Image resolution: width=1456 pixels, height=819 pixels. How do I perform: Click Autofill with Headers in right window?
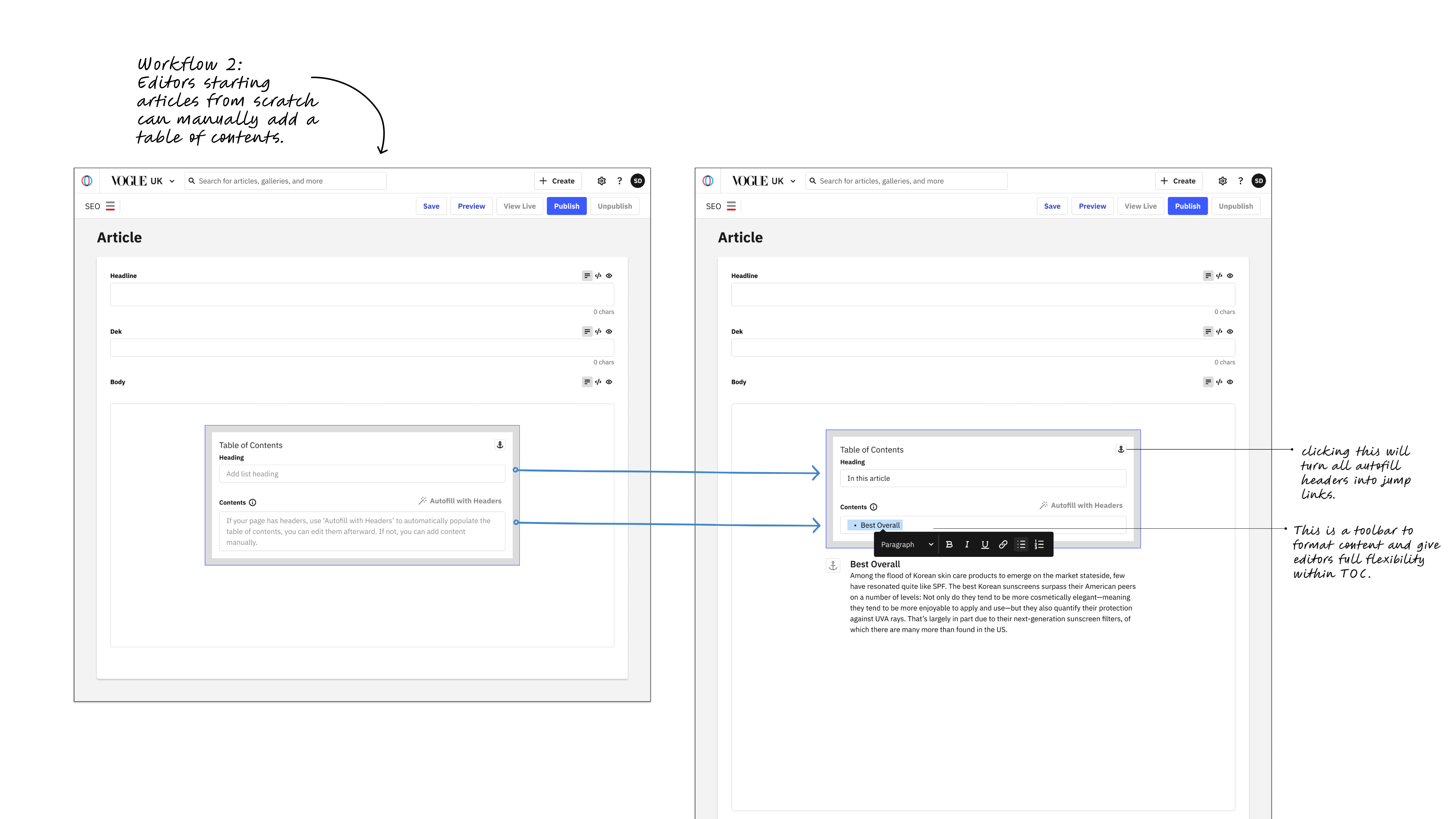pos(1081,505)
